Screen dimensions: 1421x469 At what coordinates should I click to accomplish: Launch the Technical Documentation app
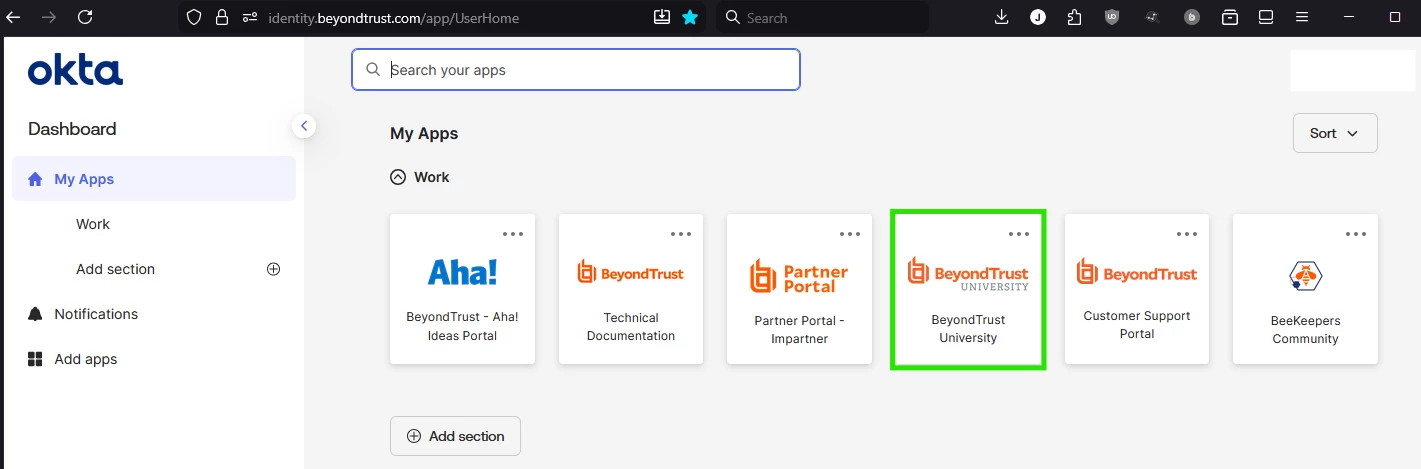coord(631,288)
